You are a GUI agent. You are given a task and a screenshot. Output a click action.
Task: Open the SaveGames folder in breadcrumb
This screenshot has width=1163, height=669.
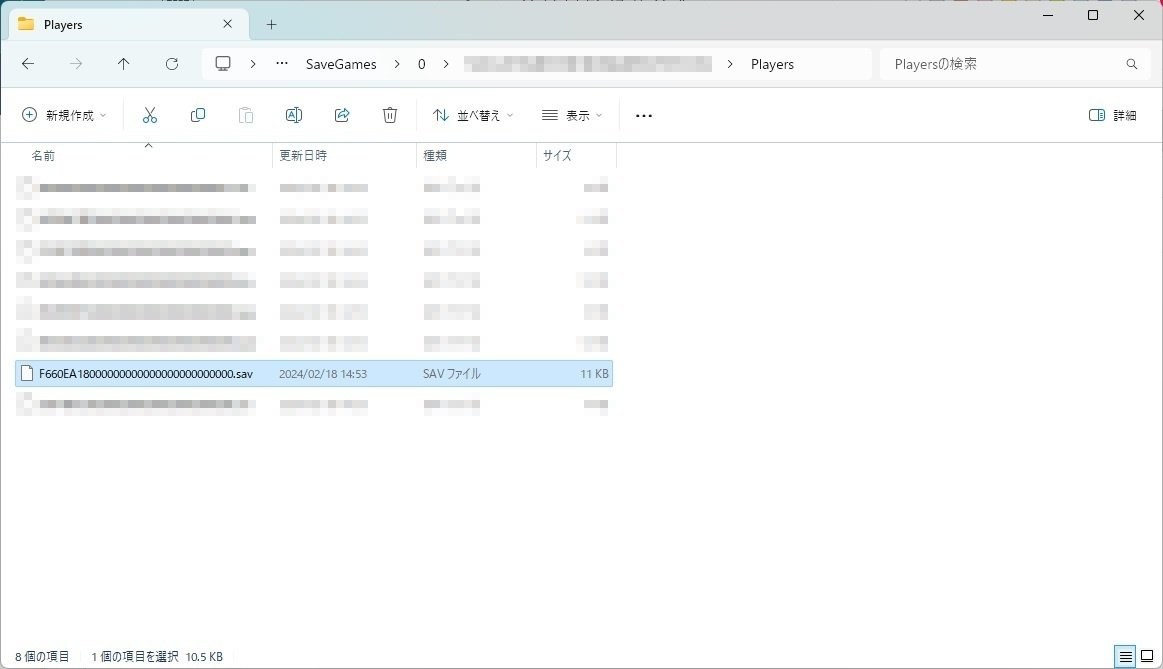pos(341,64)
